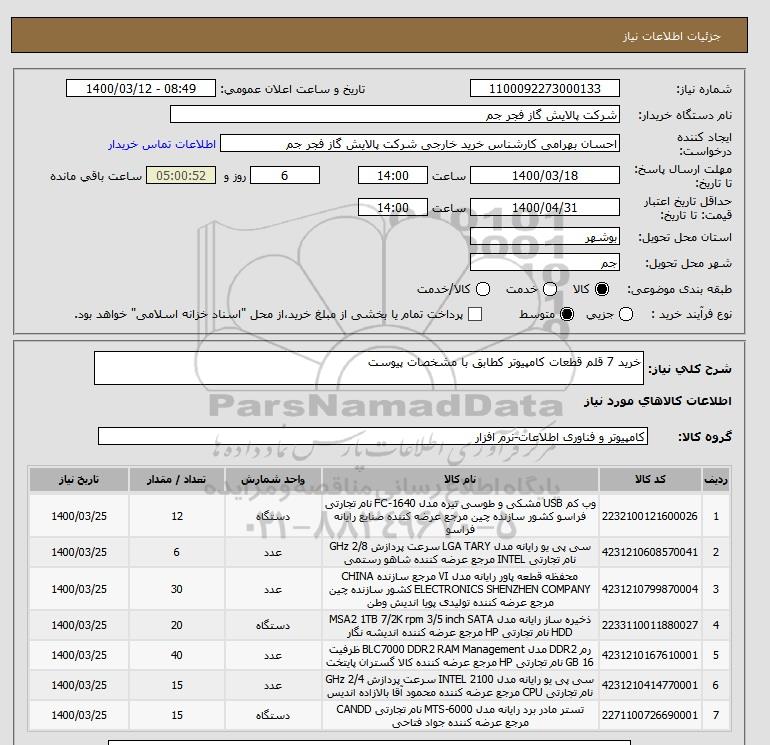Screen dimensions: 770x745
Task: Click the جزئیات اطلاعات نیاز page header
Action: click(671, 36)
